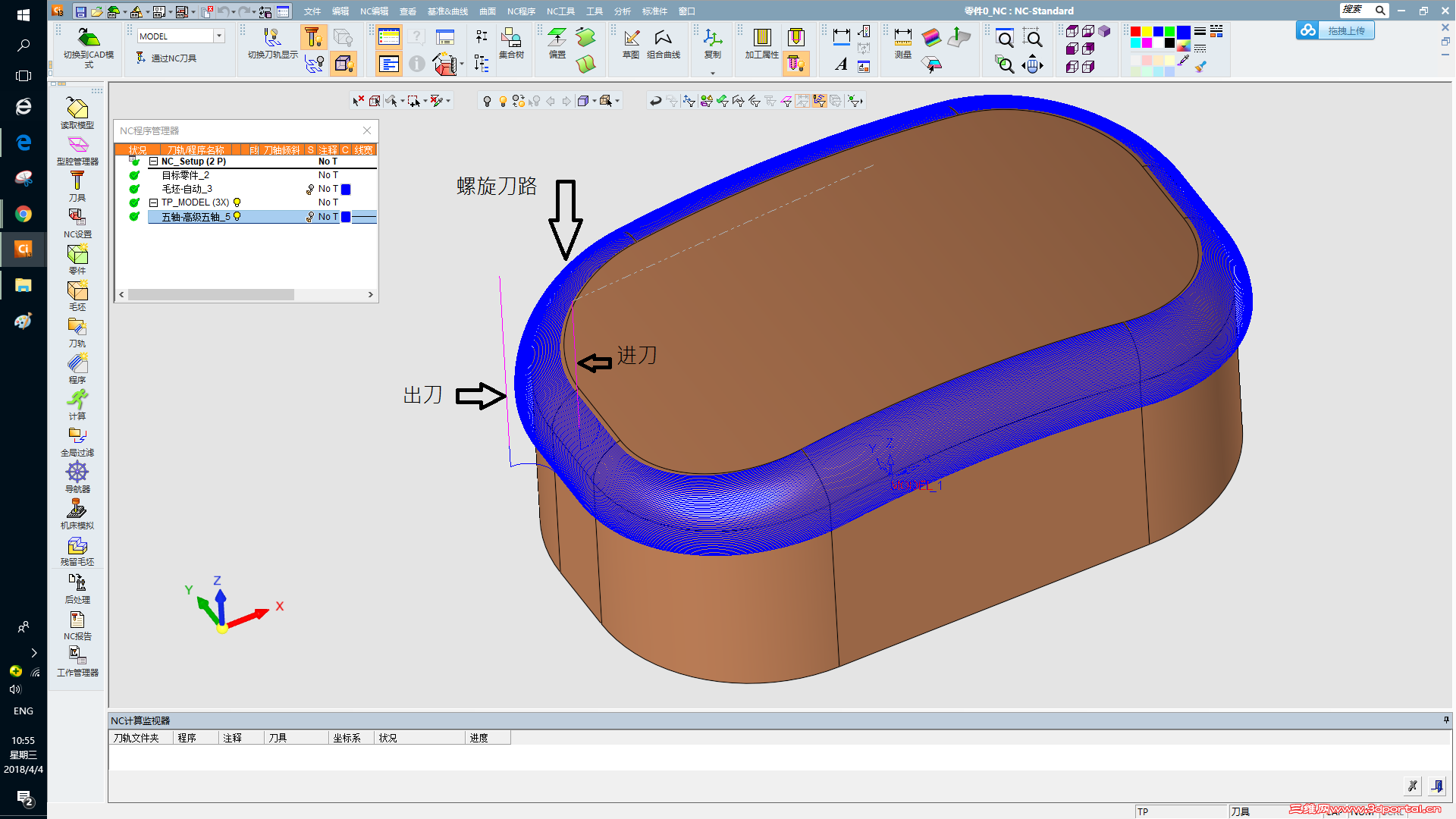
Task: Open the 曲面 menu
Action: (x=487, y=11)
